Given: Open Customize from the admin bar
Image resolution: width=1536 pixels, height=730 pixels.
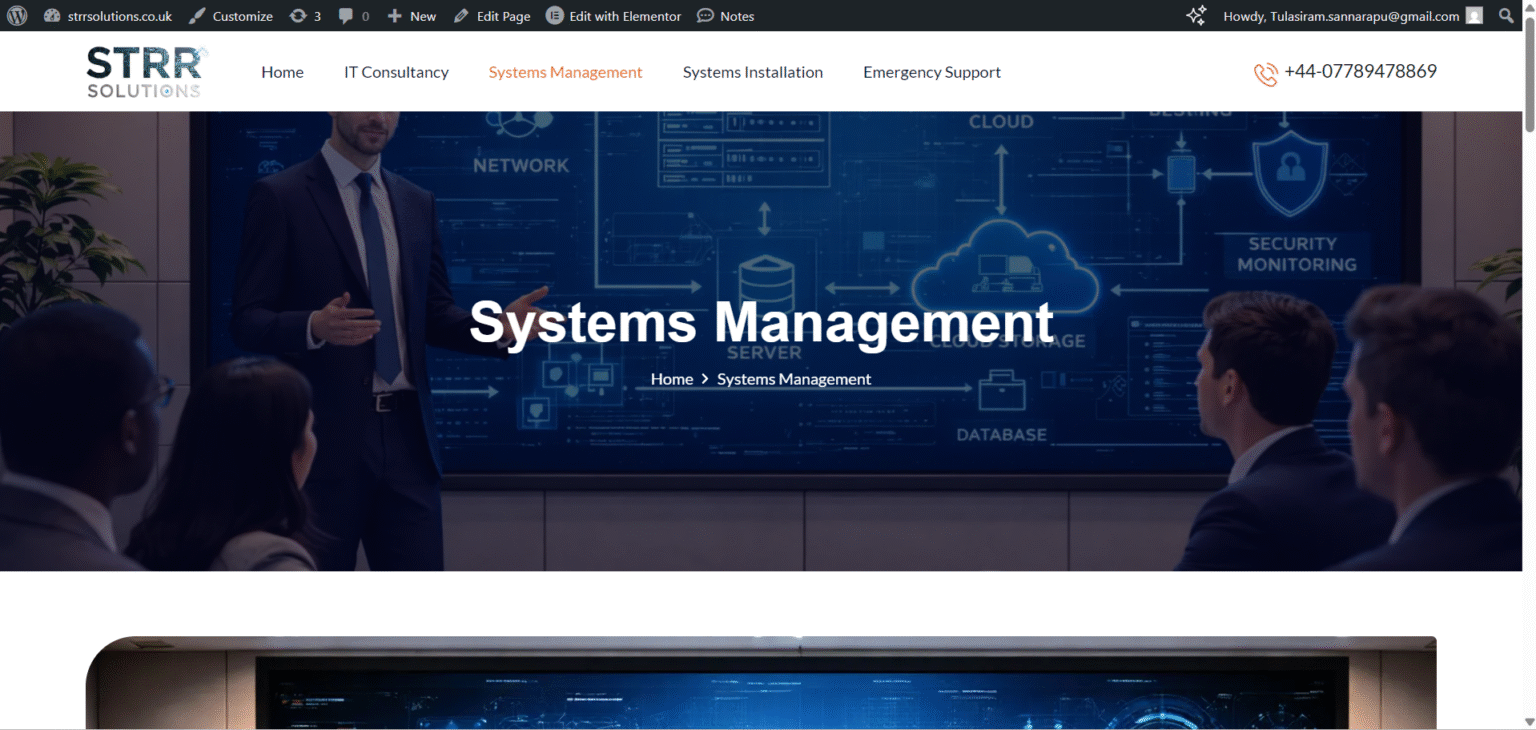Looking at the screenshot, I should (x=231, y=15).
